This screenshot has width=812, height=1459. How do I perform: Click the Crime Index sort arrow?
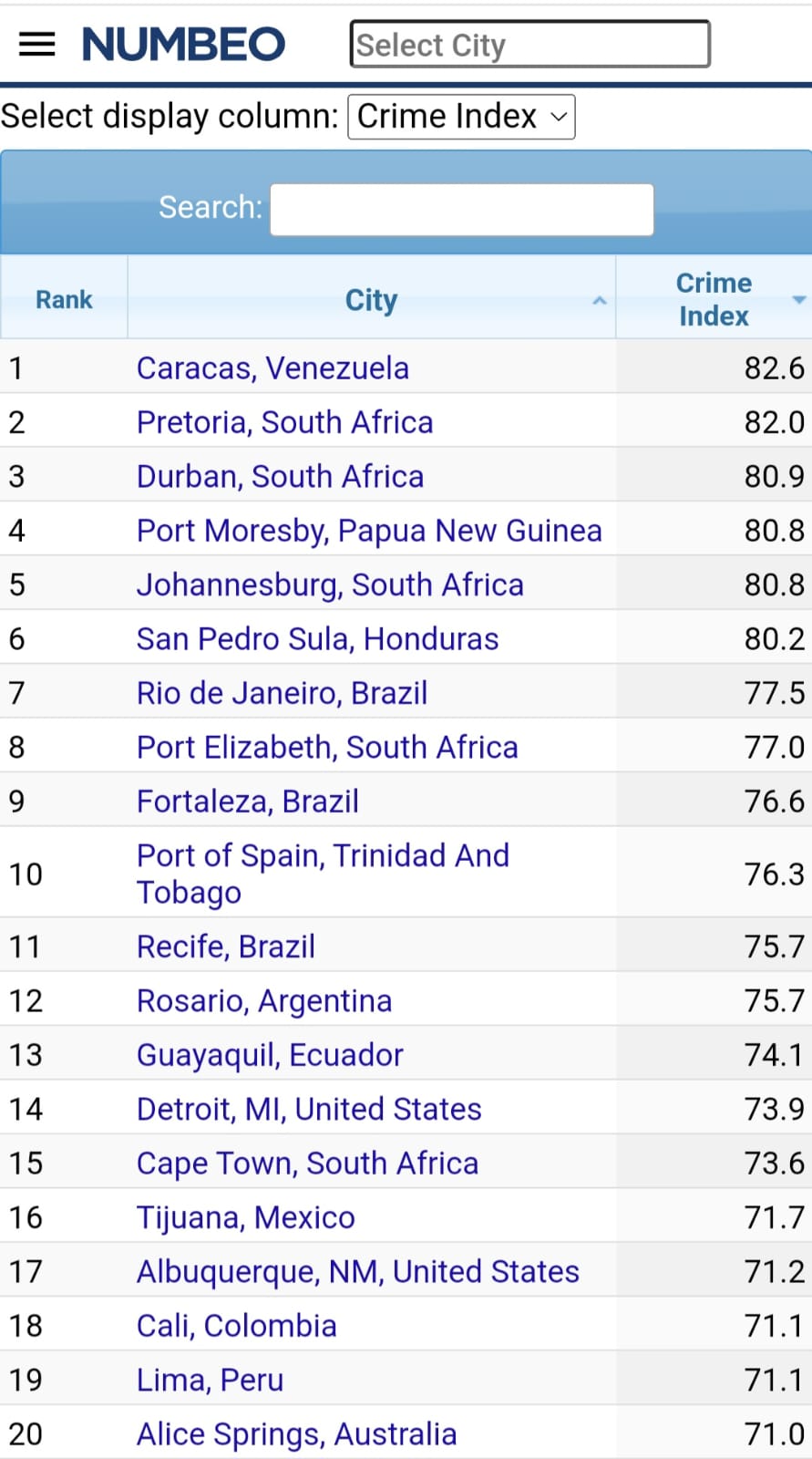(x=799, y=300)
